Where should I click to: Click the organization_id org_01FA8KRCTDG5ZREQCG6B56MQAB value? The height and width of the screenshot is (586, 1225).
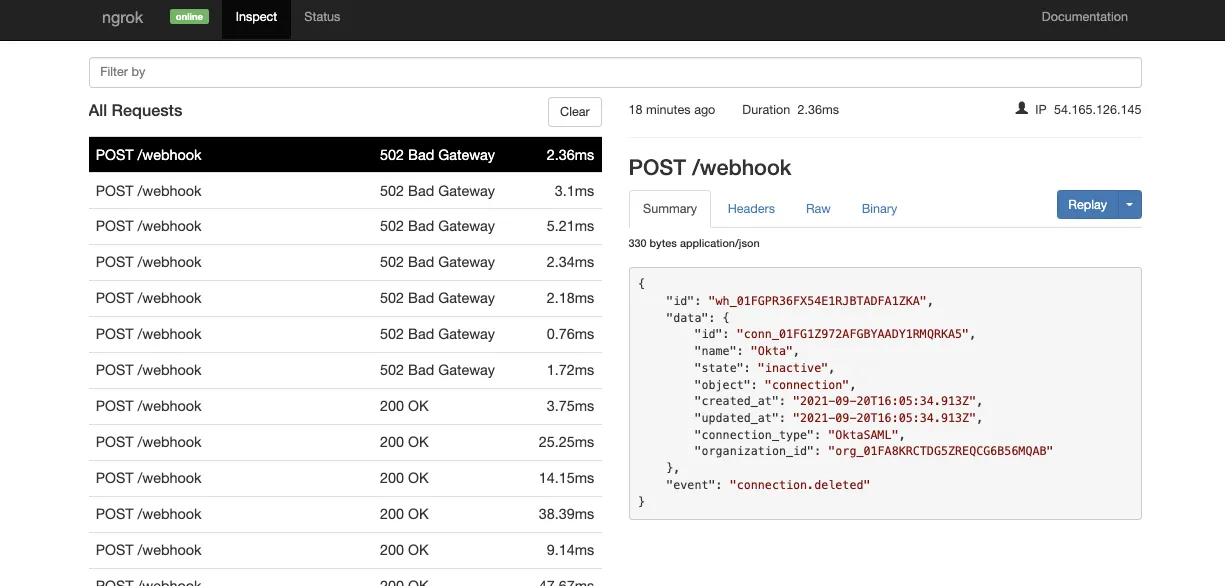tap(940, 452)
